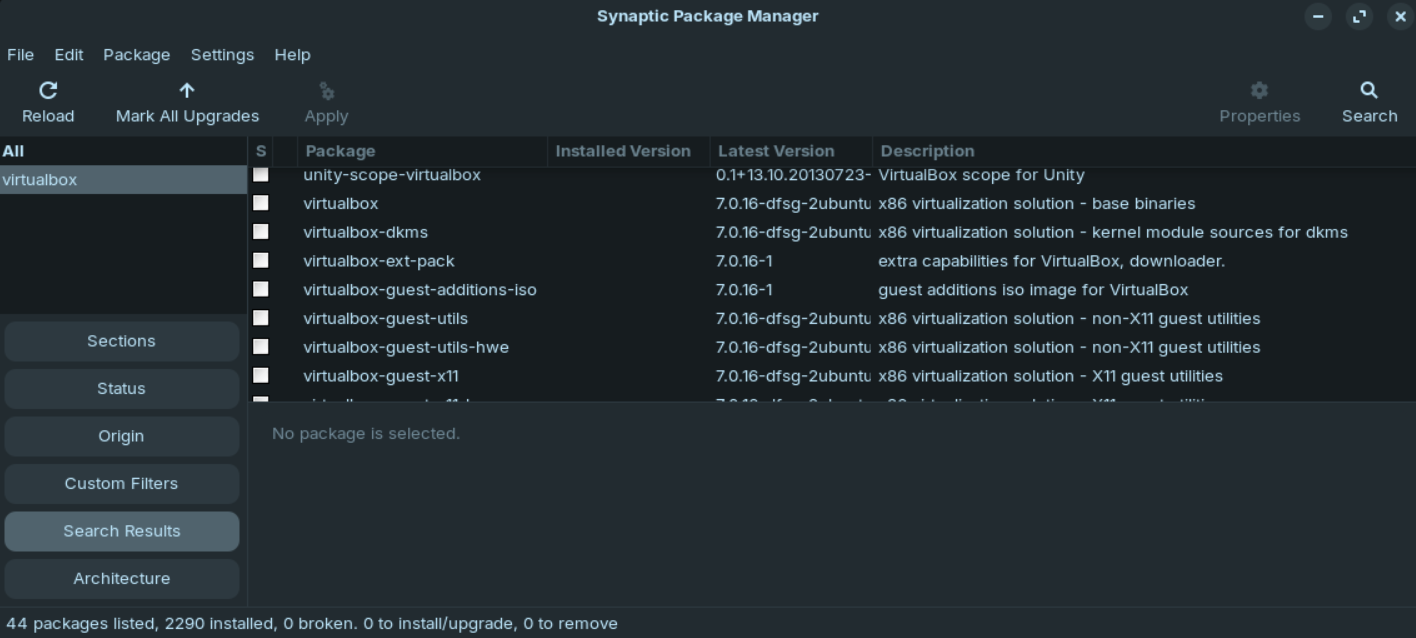This screenshot has width=1416, height=638.
Task: Open the Package menu
Action: coord(136,55)
